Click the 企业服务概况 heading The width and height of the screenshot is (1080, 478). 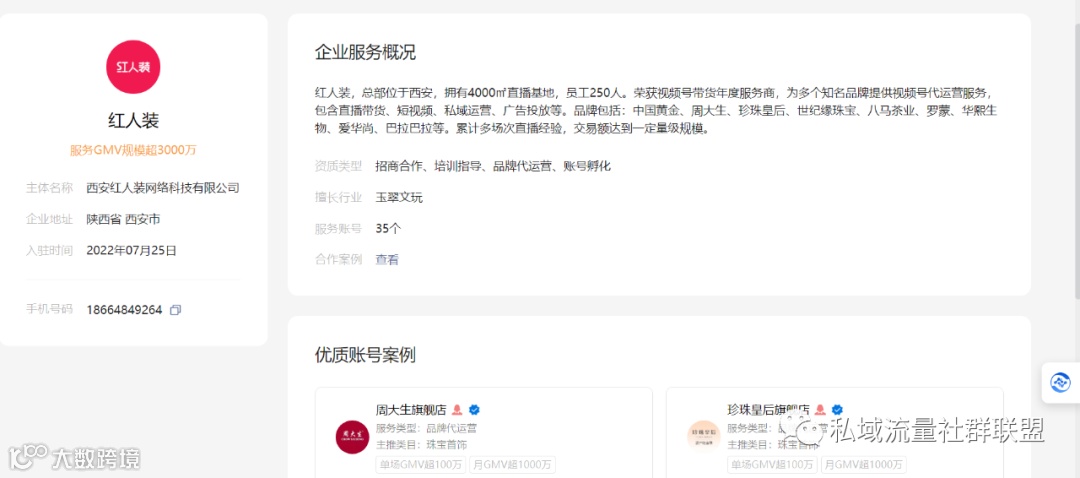tap(365, 52)
